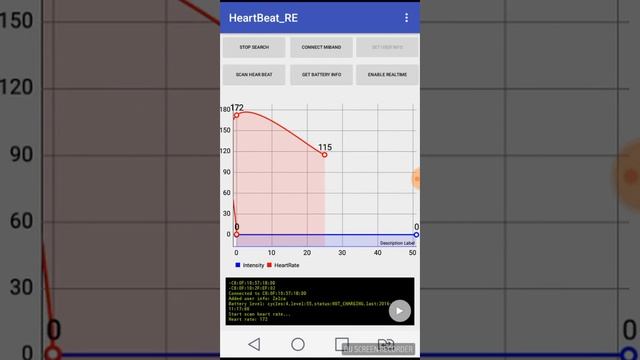640x360 pixels.
Task: Click the Enable Realtime button
Action: coord(387,75)
